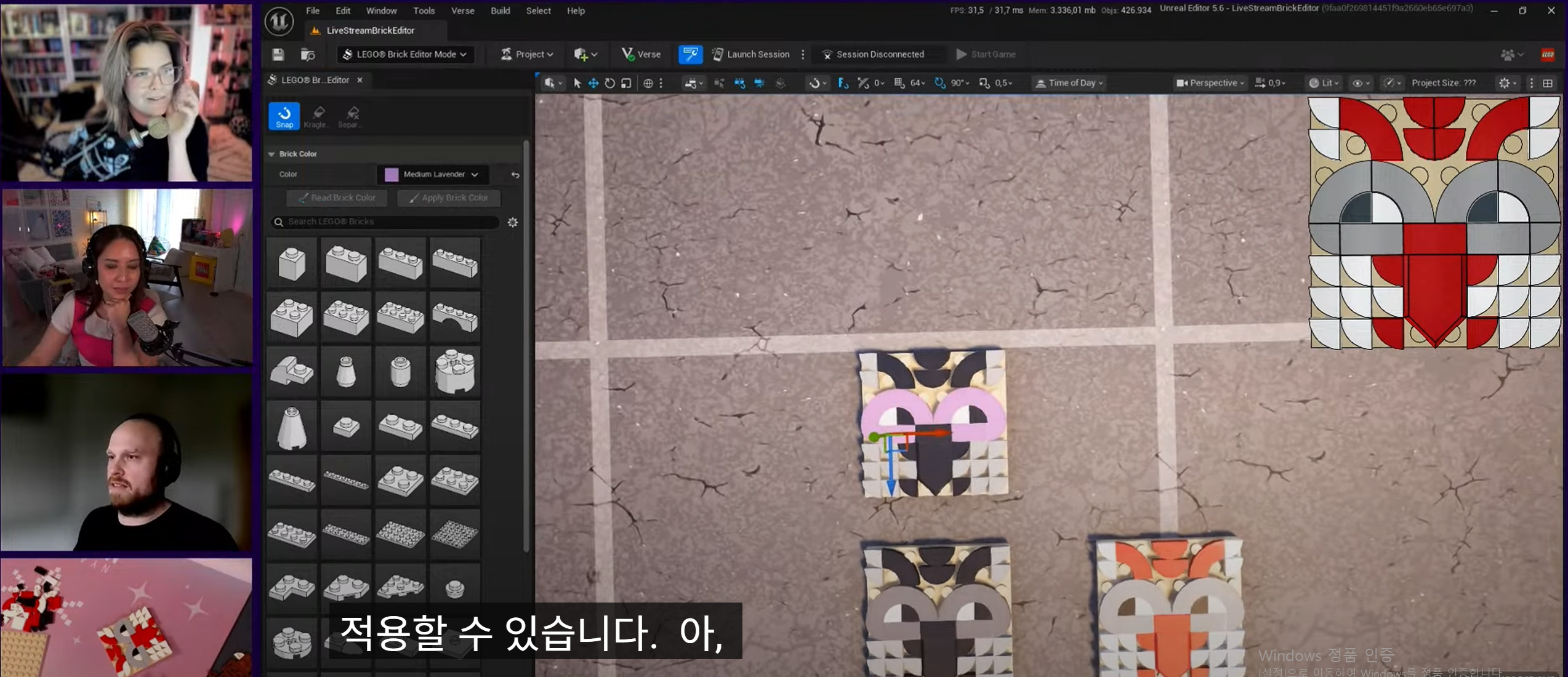
Task: Open the Unreal Engine logo button
Action: point(279,20)
